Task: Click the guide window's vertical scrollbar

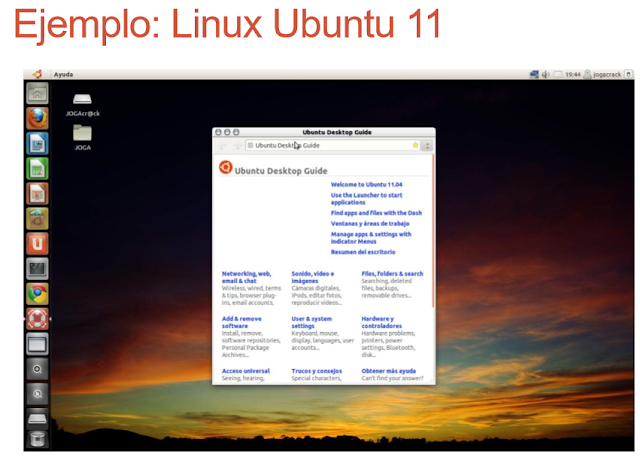Action: [x=433, y=231]
